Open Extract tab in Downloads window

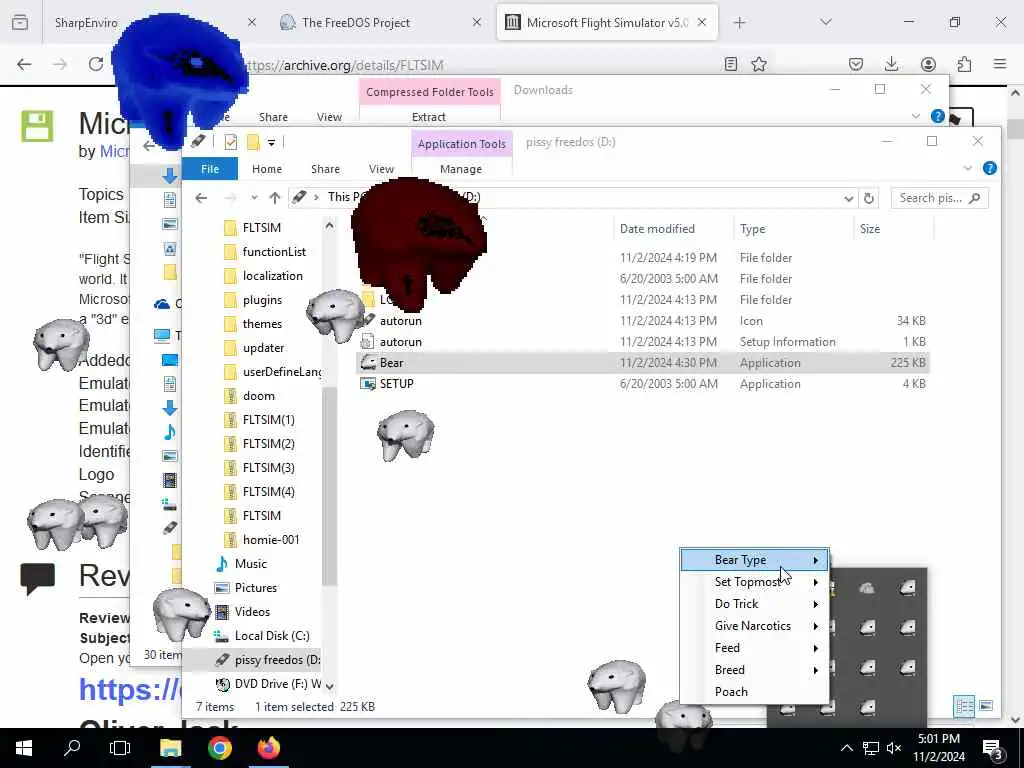point(429,117)
